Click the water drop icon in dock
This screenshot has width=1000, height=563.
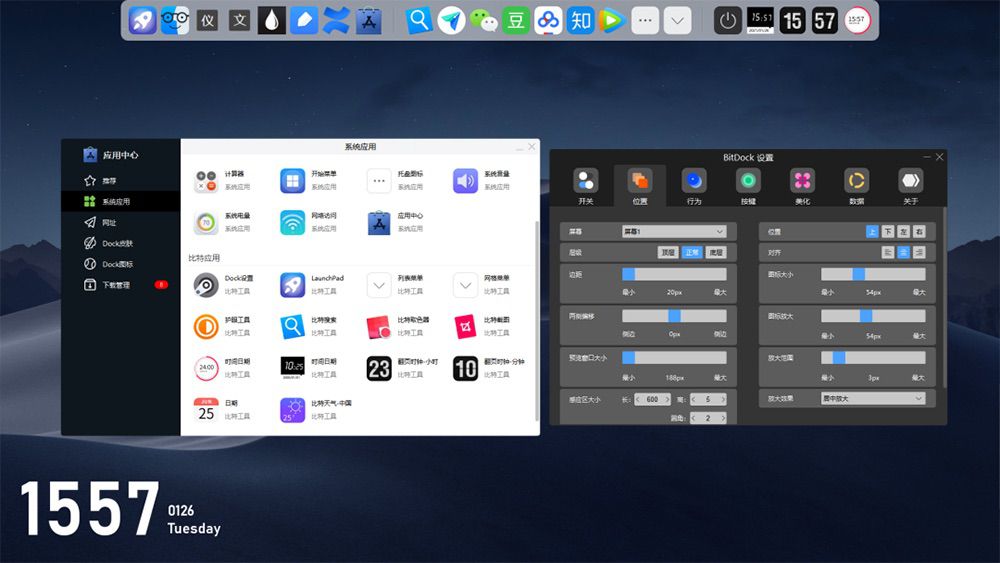(x=272, y=21)
